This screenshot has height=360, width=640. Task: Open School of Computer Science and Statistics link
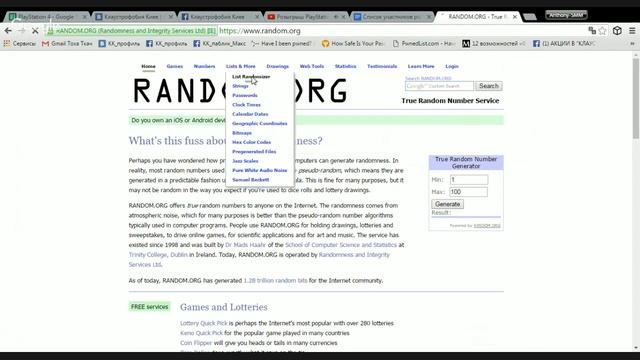tap(341, 245)
